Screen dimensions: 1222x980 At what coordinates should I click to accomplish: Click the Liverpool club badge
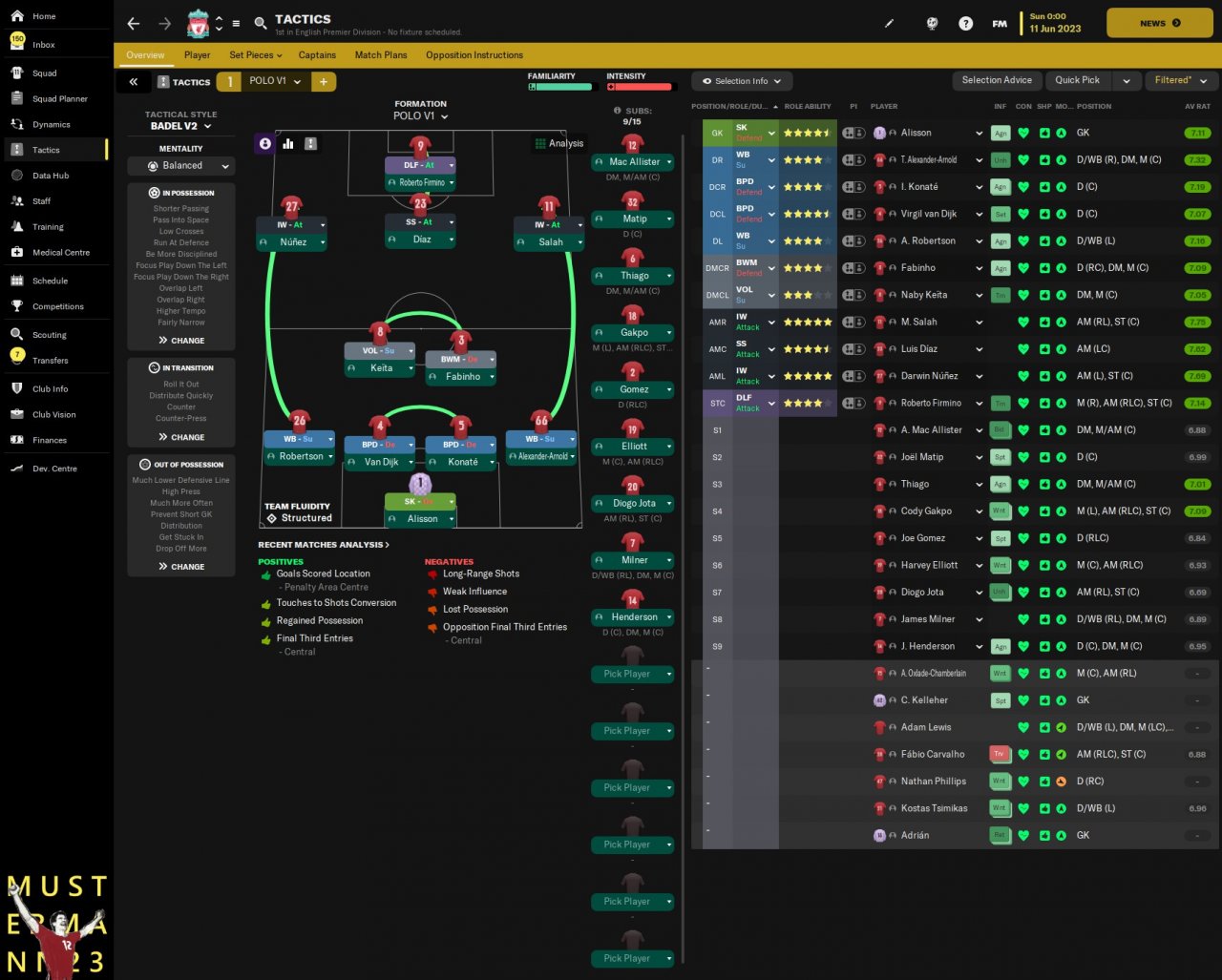[199, 23]
